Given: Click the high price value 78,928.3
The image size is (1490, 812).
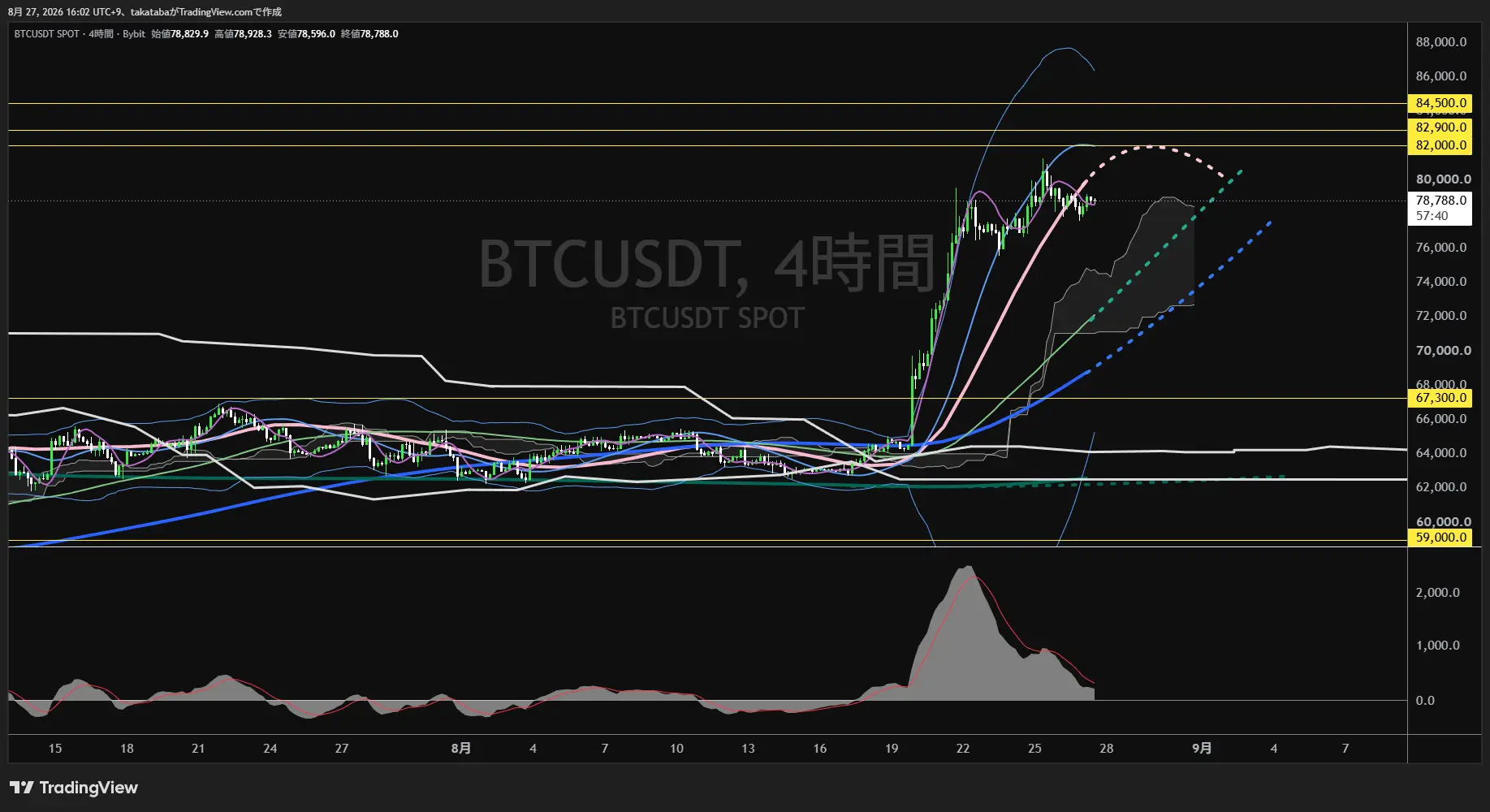Looking at the screenshot, I should 253,34.
